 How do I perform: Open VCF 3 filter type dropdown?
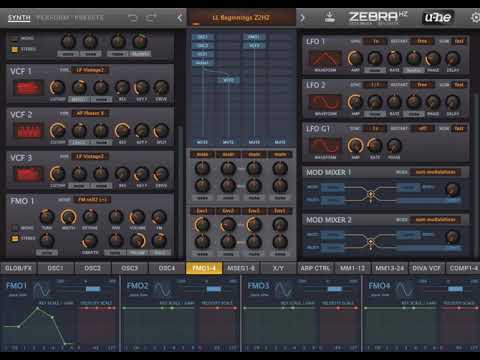(x=90, y=156)
